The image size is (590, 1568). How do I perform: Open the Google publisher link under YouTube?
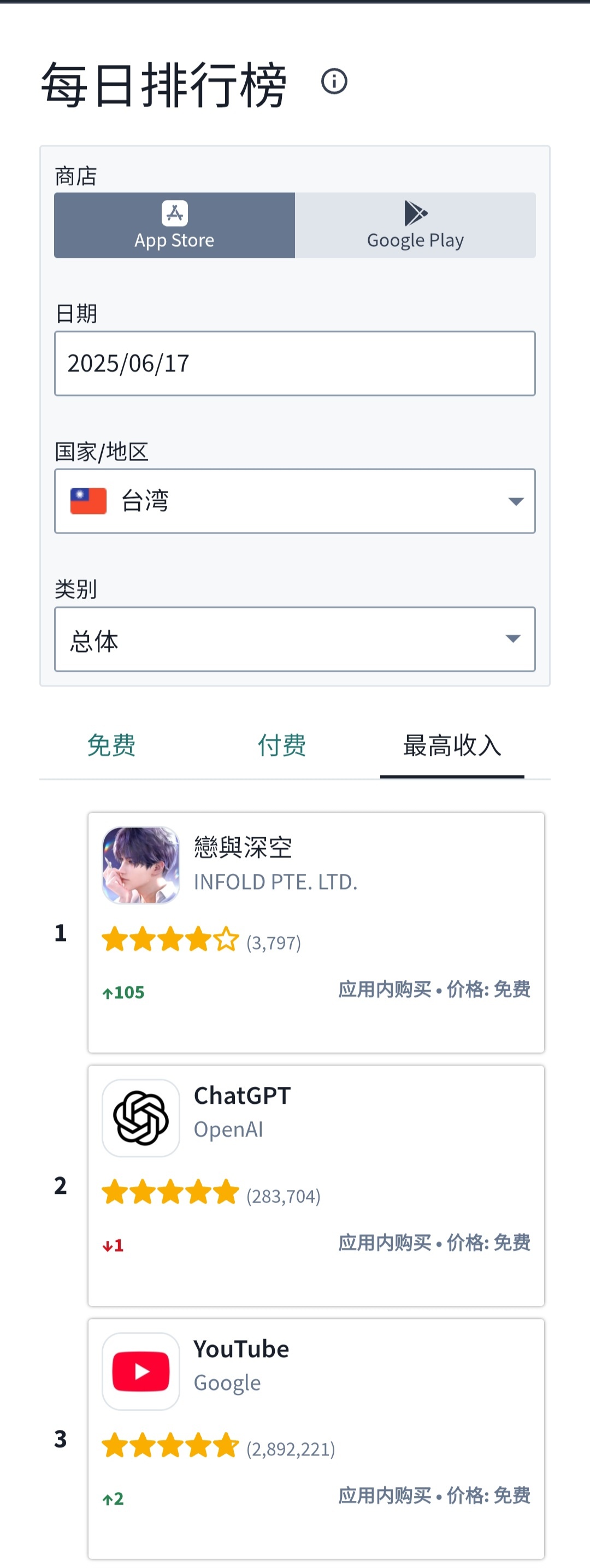[227, 1383]
